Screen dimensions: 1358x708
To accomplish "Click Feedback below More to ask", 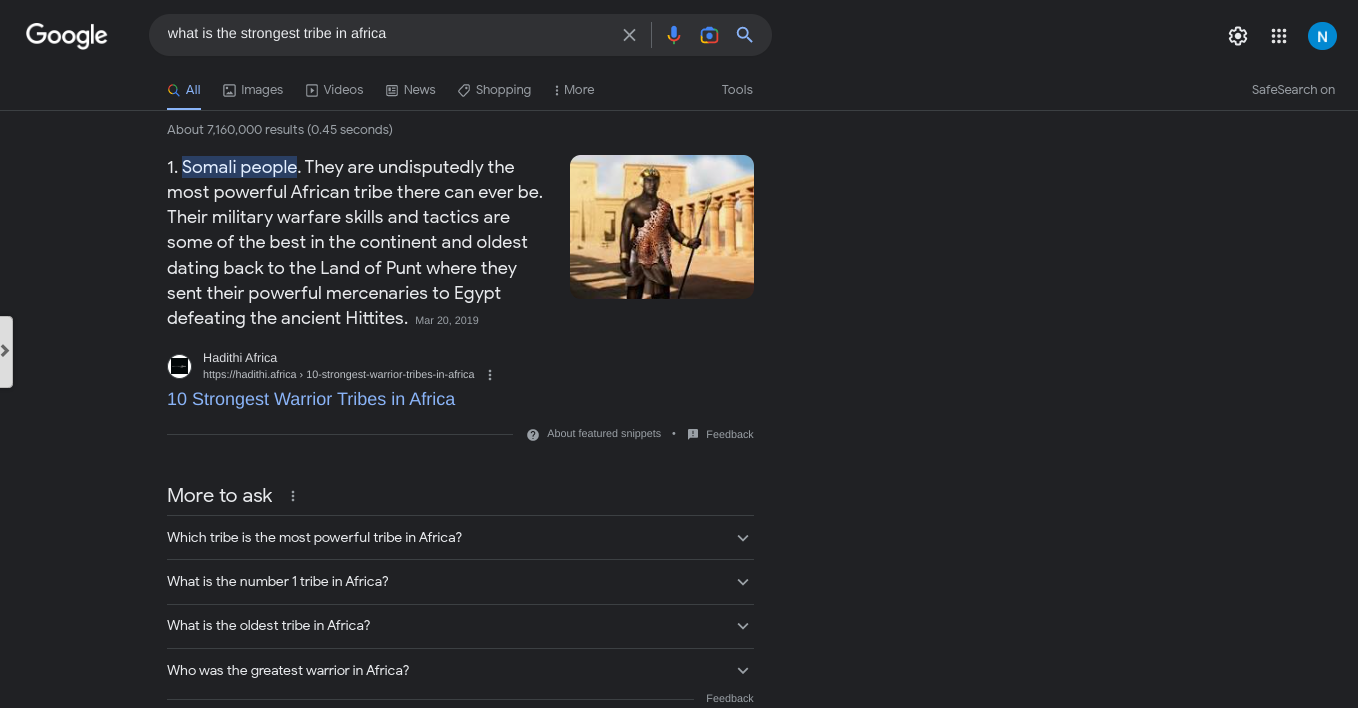I will click(729, 698).
